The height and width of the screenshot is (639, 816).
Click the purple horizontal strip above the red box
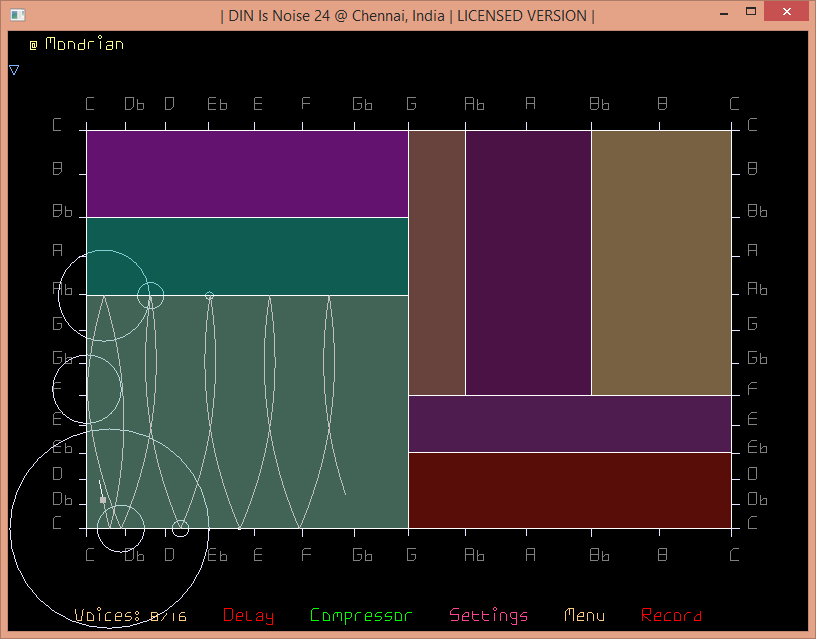point(570,424)
